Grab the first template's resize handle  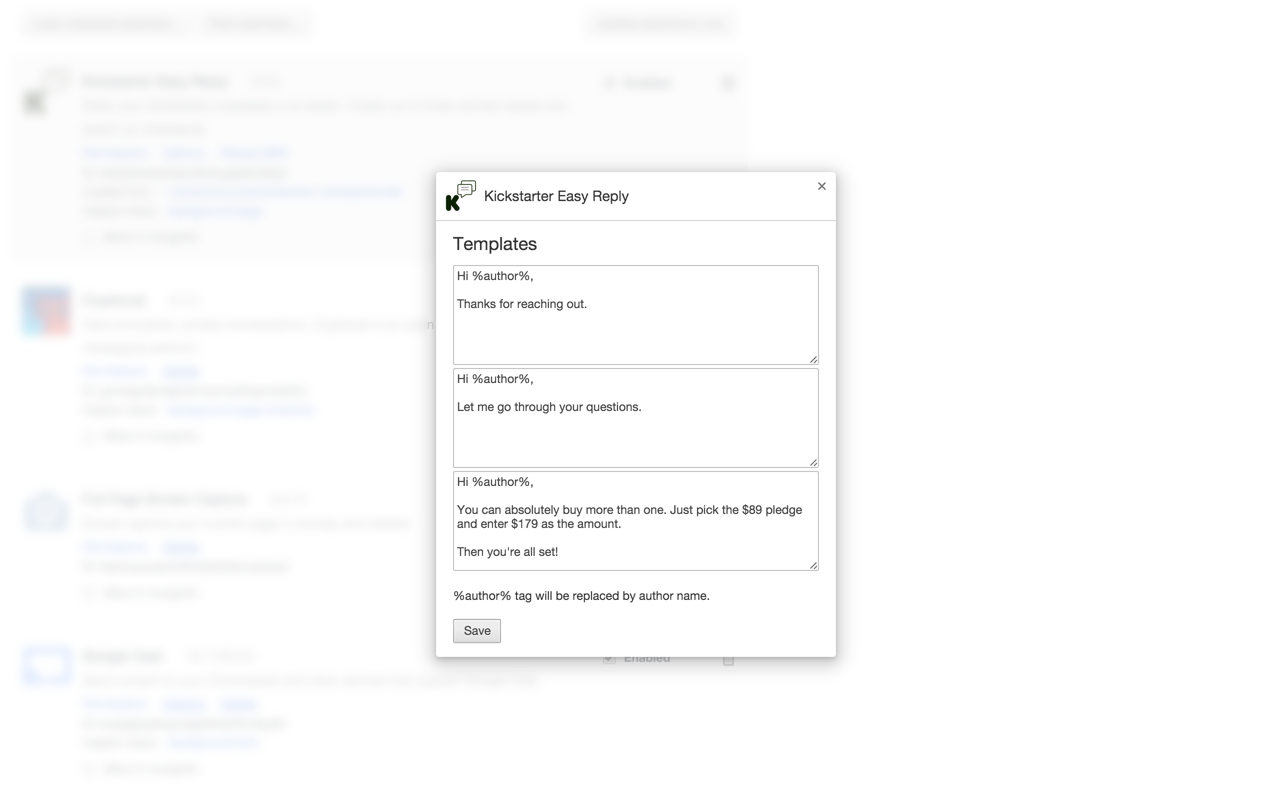[813, 359]
